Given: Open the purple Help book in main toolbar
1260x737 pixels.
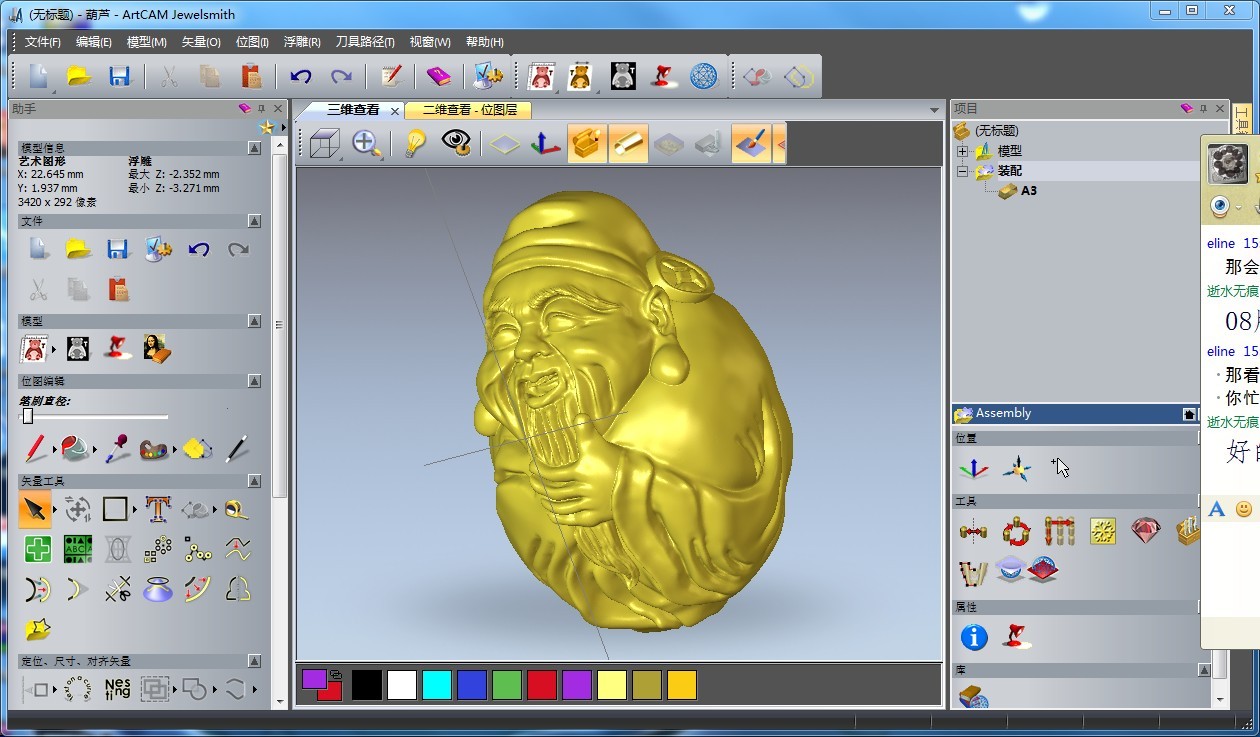Looking at the screenshot, I should click(x=439, y=76).
